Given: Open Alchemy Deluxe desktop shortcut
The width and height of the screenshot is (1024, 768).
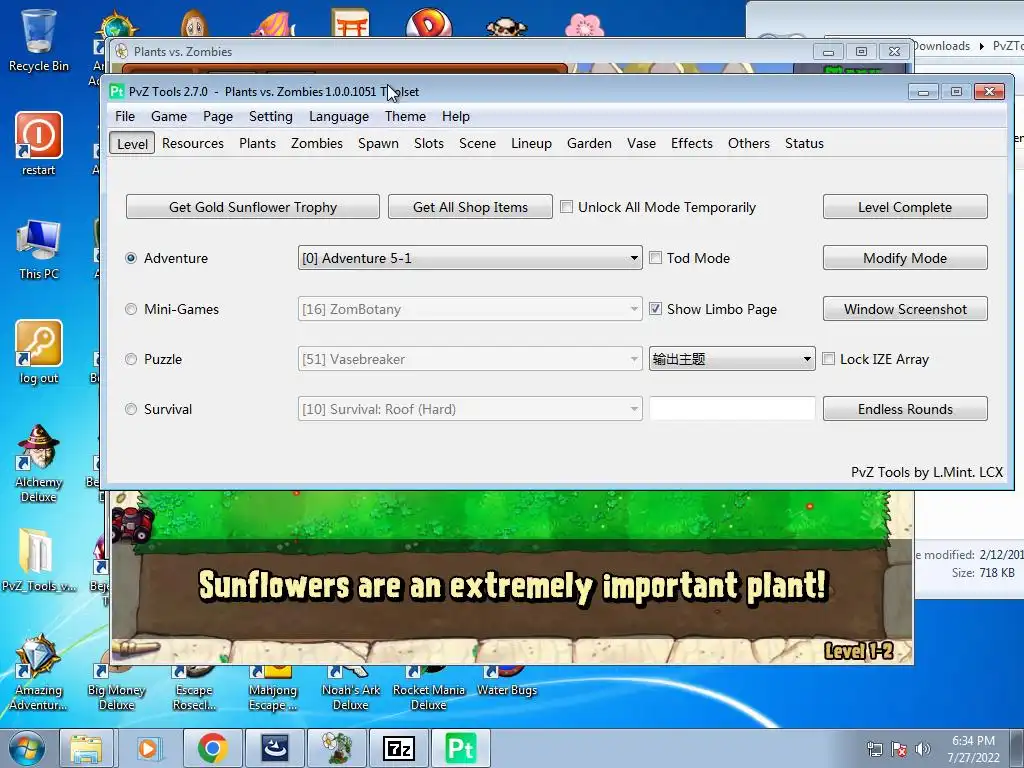Looking at the screenshot, I should (x=39, y=463).
